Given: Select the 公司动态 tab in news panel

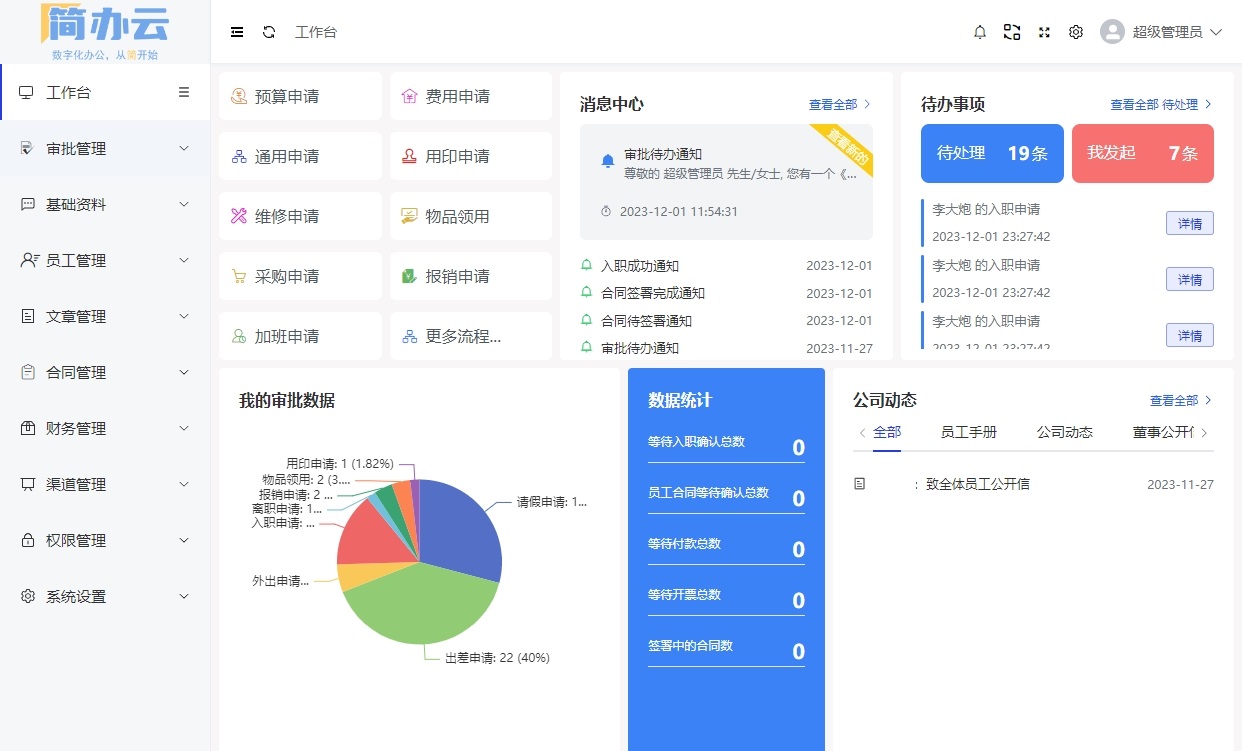Looking at the screenshot, I should coord(1064,433).
